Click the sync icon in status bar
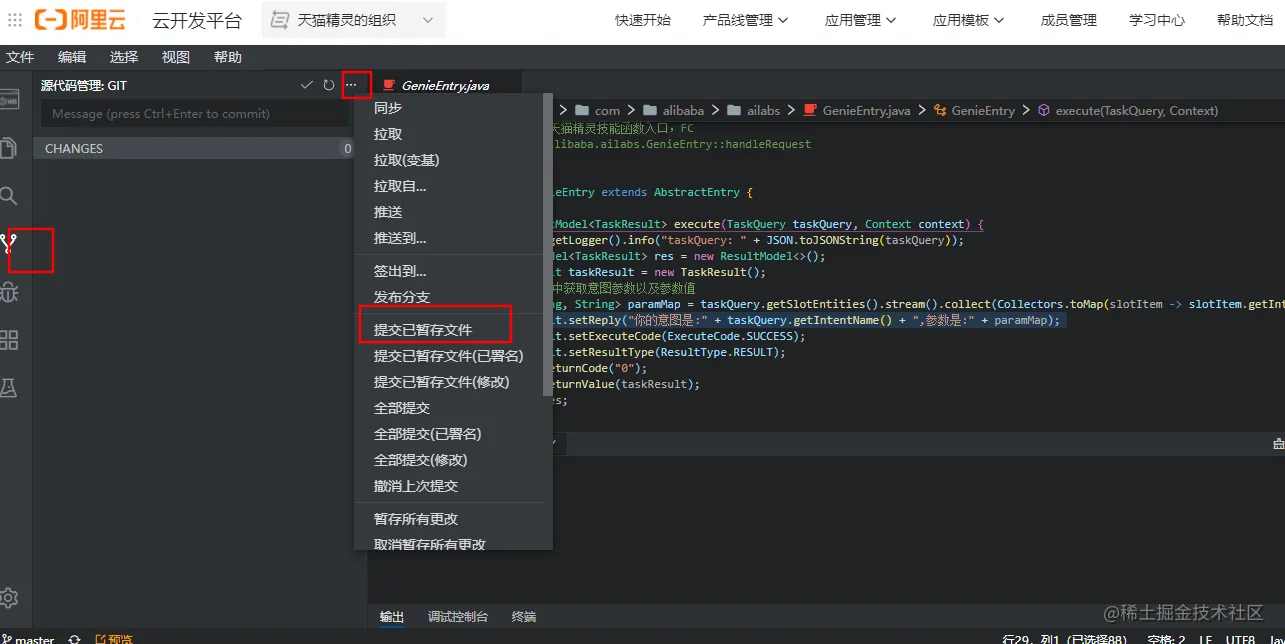 [x=74, y=639]
